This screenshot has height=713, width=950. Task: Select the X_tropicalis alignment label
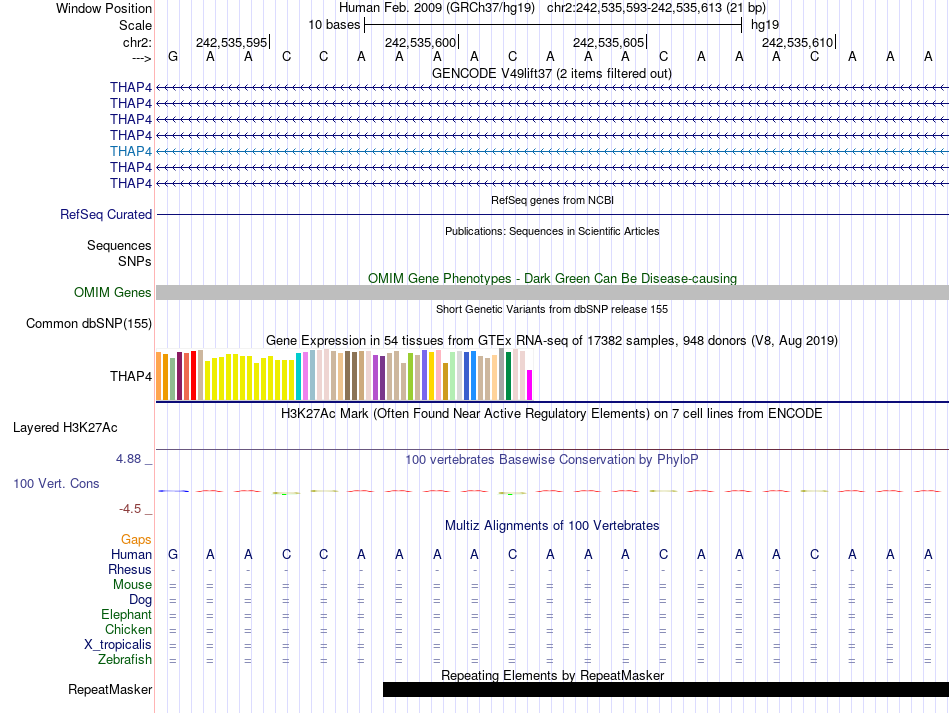(x=118, y=644)
